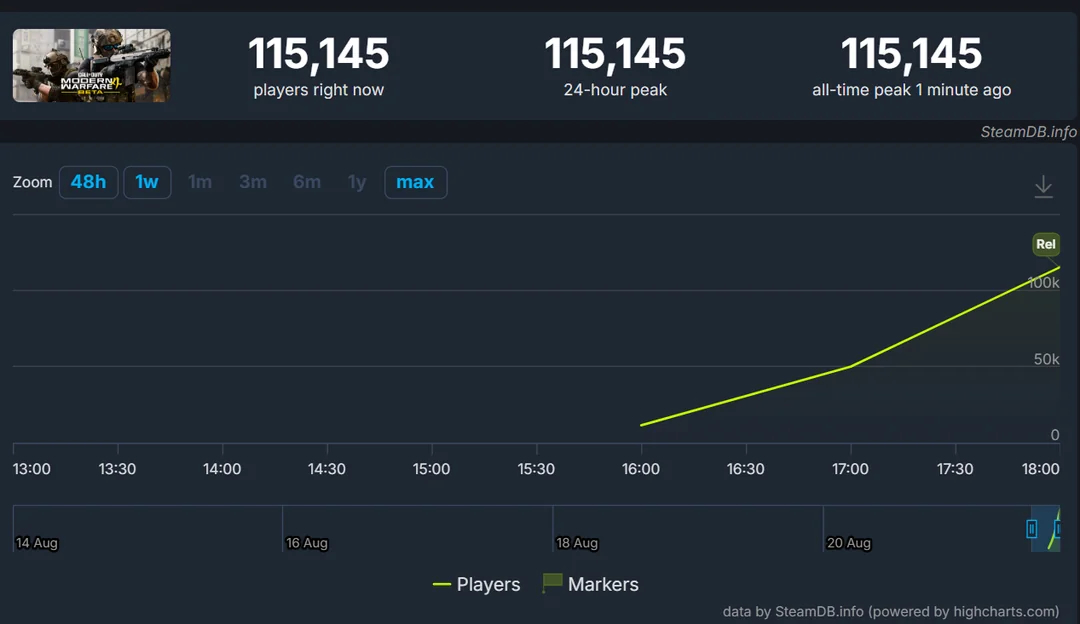Select the 1w zoom range
Screen dimensions: 1080x624
click(147, 183)
